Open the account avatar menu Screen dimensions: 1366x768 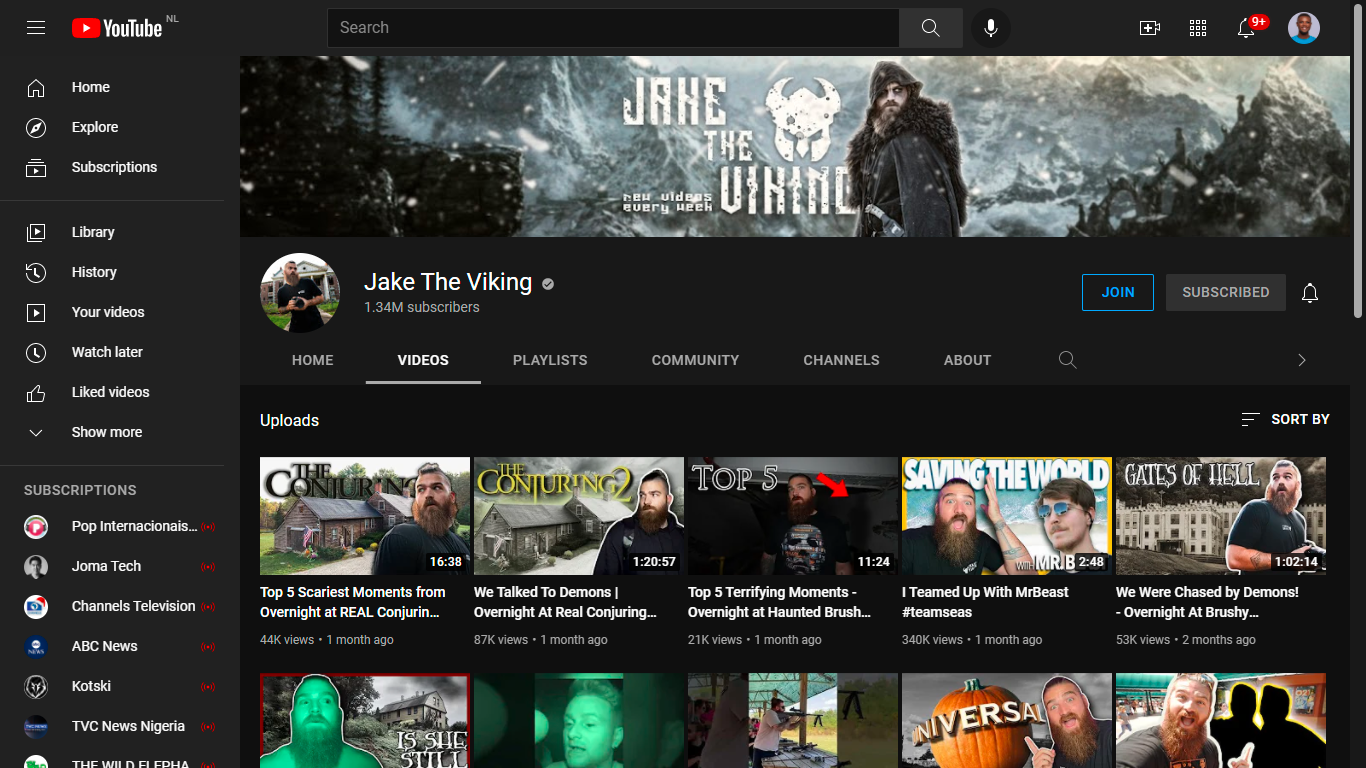click(1304, 28)
